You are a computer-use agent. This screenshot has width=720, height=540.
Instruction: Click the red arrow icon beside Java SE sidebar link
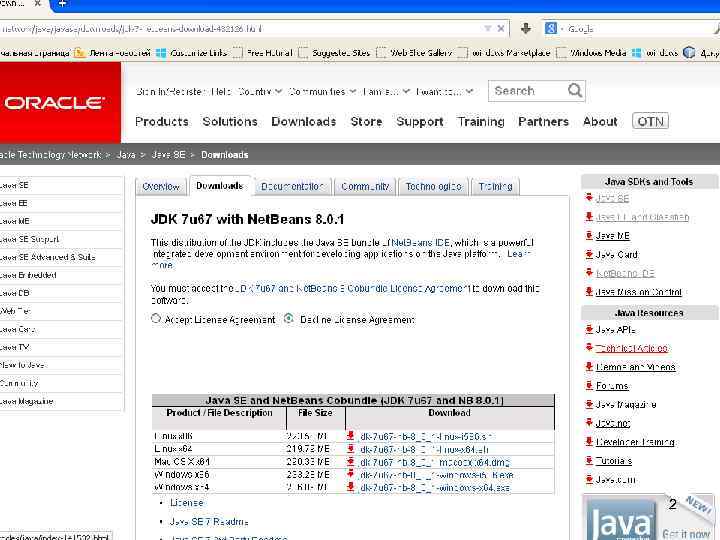tap(589, 198)
